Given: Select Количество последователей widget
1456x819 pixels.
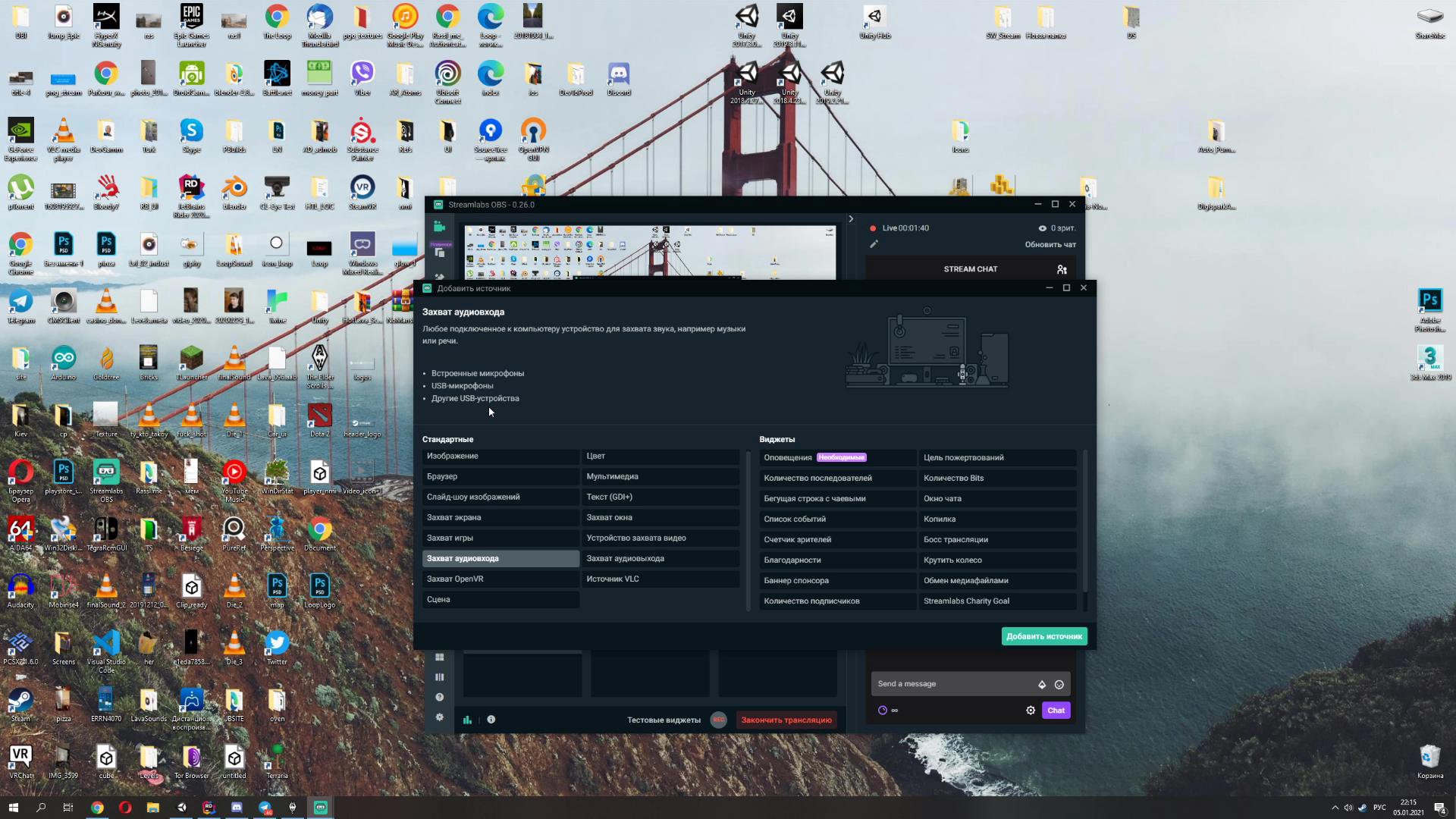Looking at the screenshot, I should coord(838,479).
